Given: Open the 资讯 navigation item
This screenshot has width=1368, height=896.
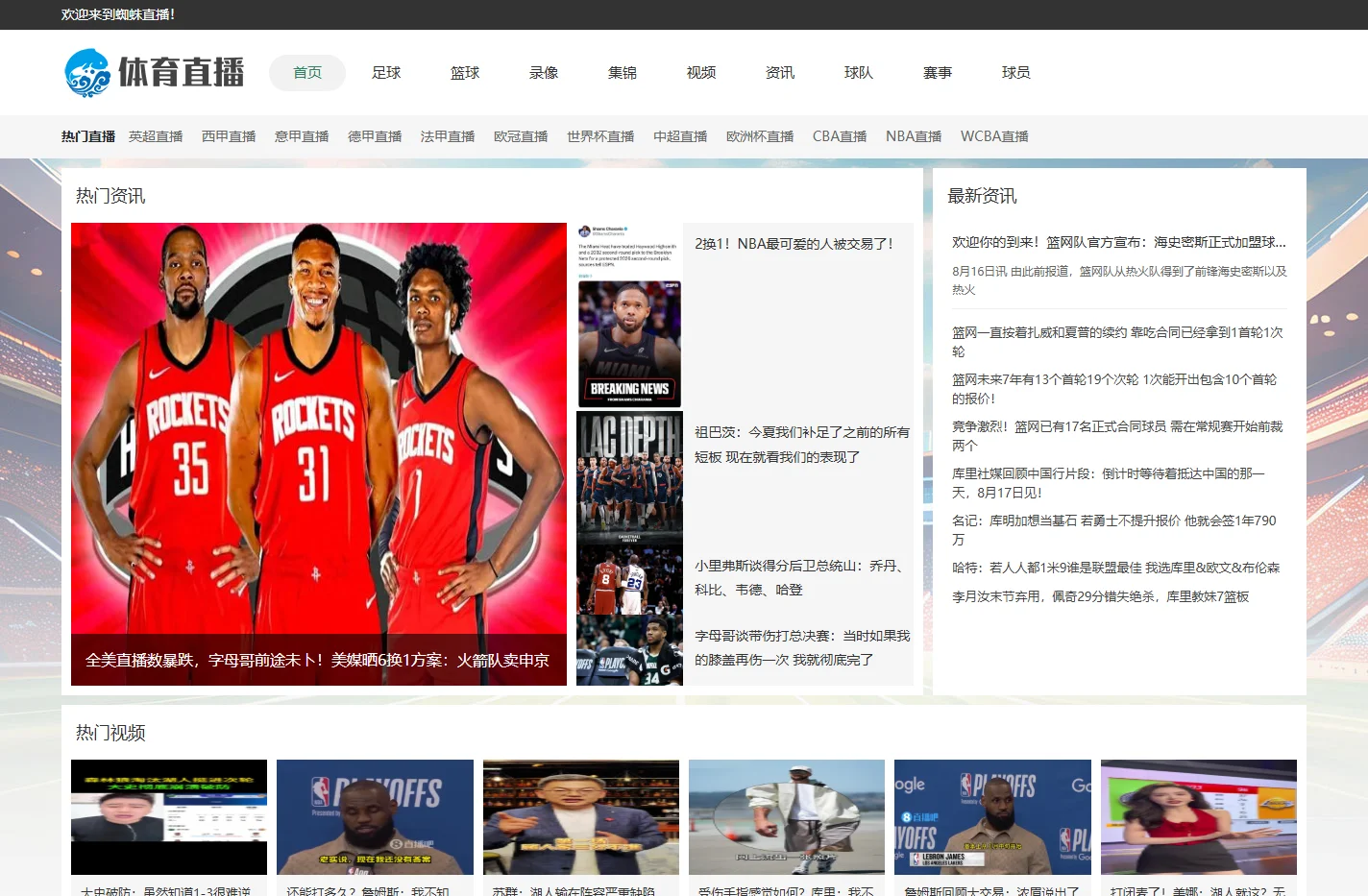Looking at the screenshot, I should click(x=780, y=73).
